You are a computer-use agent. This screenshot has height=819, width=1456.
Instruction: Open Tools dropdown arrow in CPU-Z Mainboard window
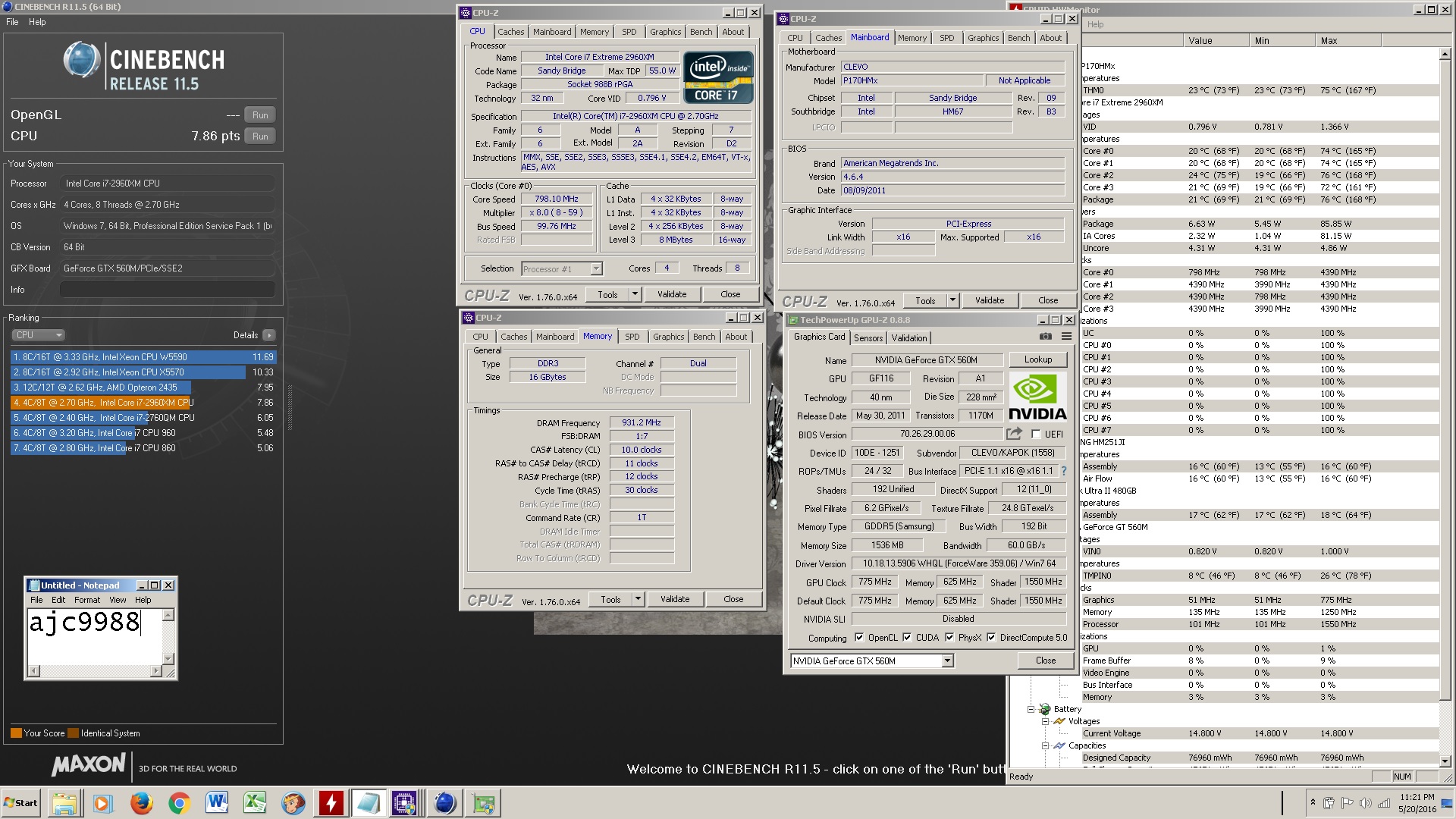coord(952,300)
